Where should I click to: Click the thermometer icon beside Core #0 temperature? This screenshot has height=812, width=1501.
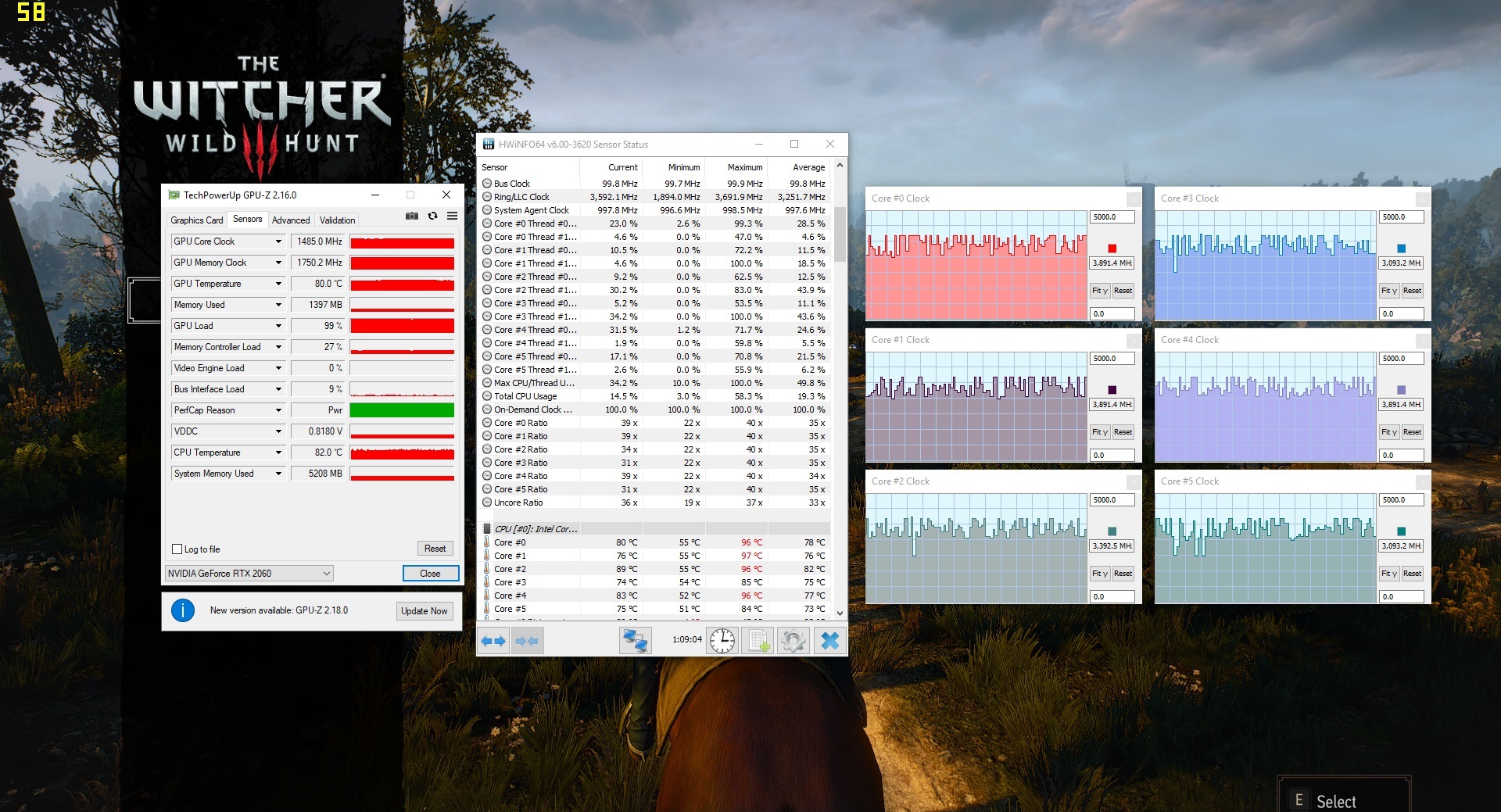487,542
